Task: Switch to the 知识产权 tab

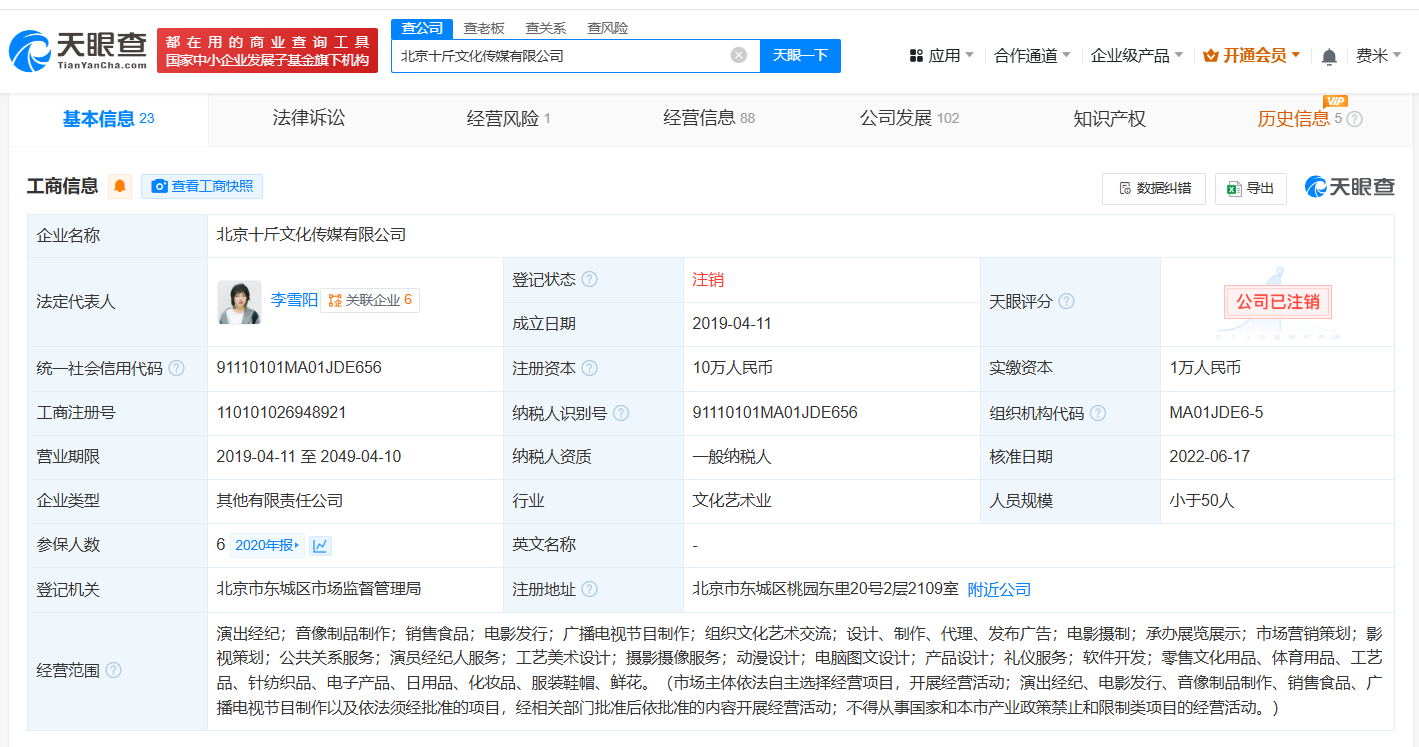Action: (1109, 119)
